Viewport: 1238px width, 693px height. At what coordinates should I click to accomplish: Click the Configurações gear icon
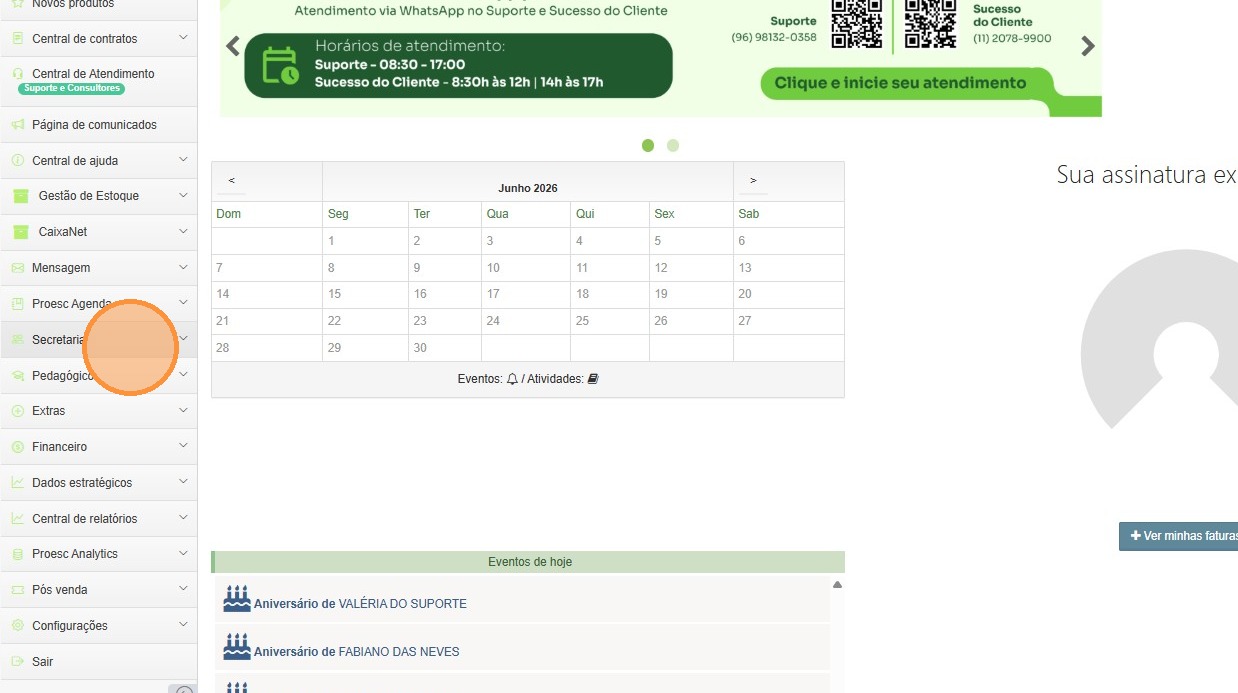click(18, 625)
